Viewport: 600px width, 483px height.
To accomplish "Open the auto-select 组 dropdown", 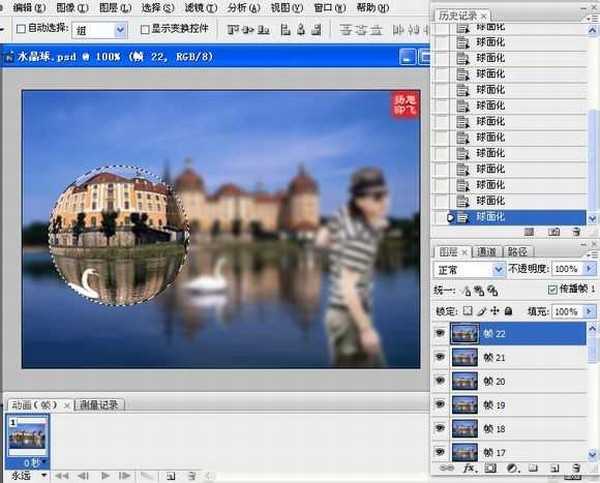I will pos(120,30).
